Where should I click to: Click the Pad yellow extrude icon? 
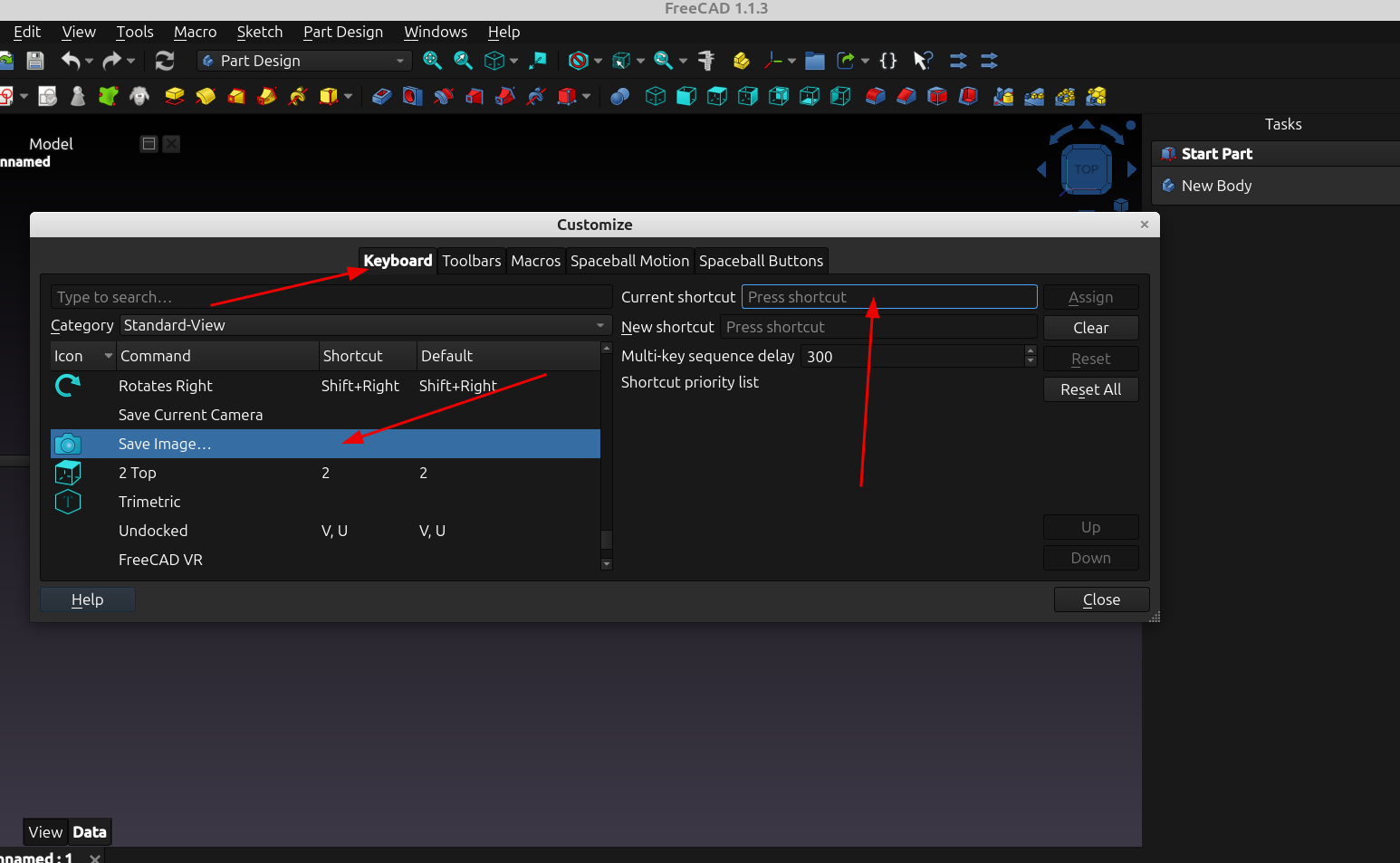point(175,96)
